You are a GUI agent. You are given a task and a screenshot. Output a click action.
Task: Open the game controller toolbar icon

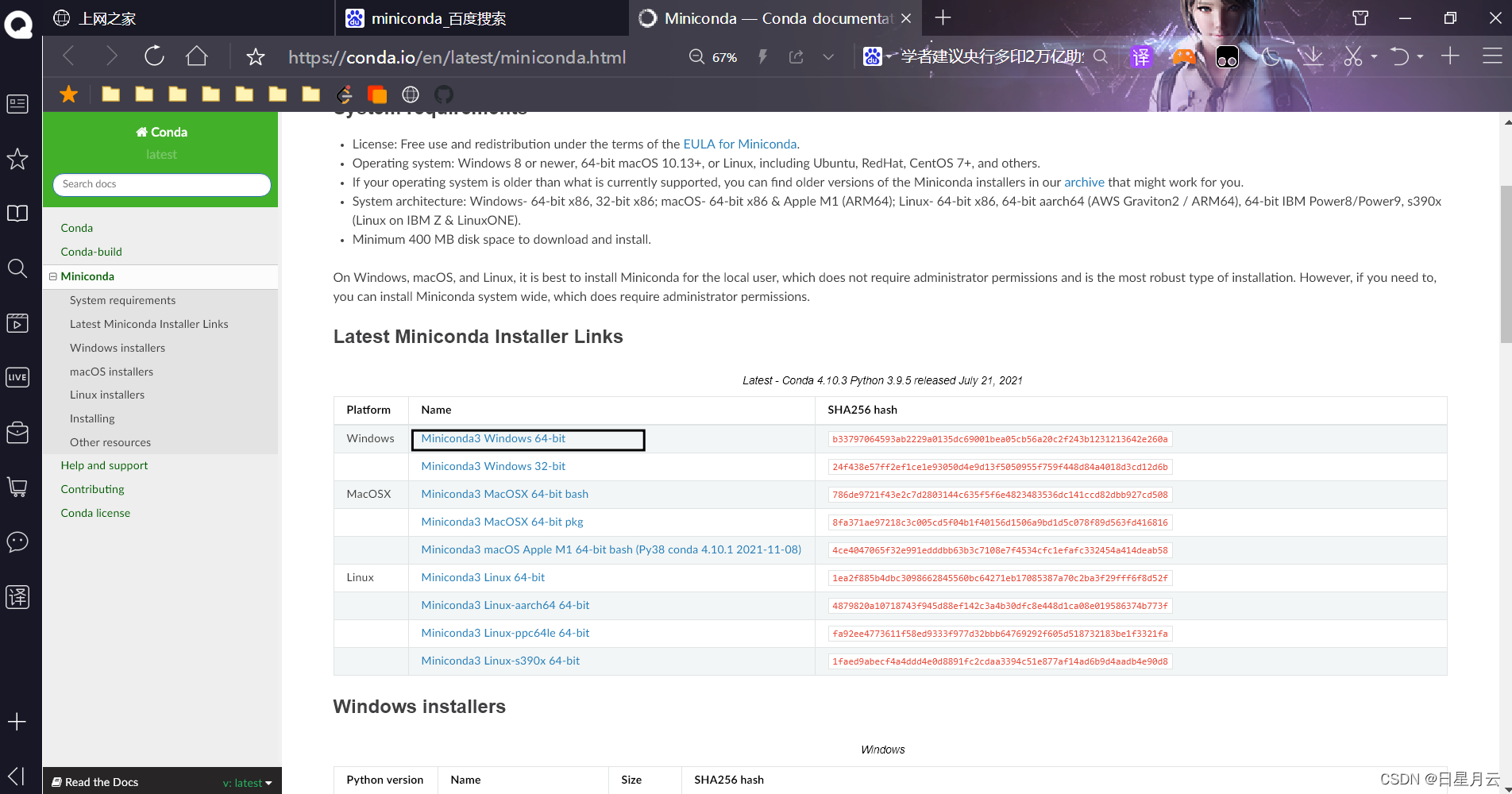(1184, 57)
